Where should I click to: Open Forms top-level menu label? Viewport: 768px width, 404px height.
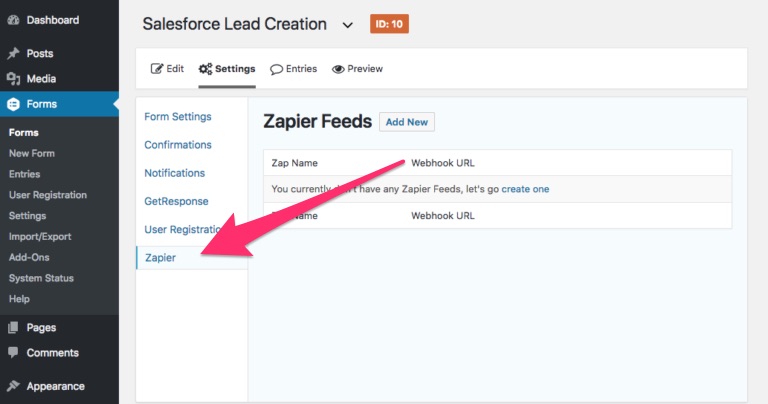click(x=42, y=104)
